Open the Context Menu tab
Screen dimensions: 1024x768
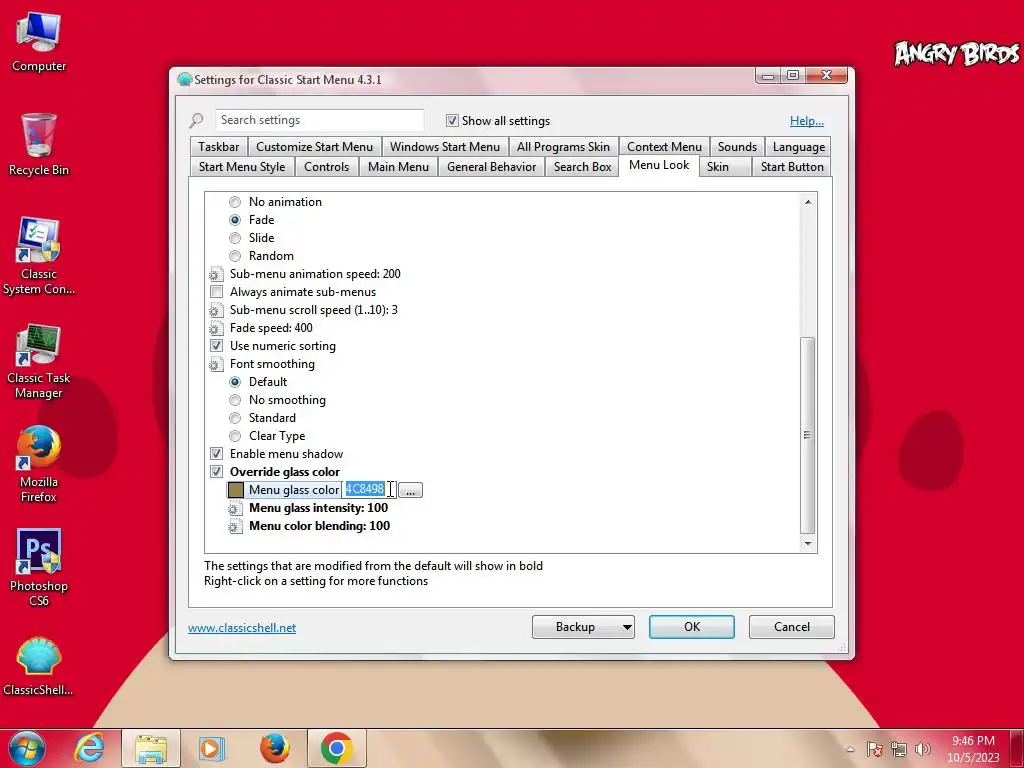point(664,147)
